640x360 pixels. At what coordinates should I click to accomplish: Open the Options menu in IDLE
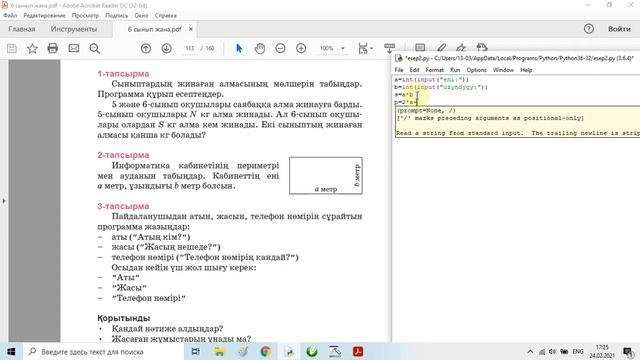pyautogui.click(x=476, y=70)
